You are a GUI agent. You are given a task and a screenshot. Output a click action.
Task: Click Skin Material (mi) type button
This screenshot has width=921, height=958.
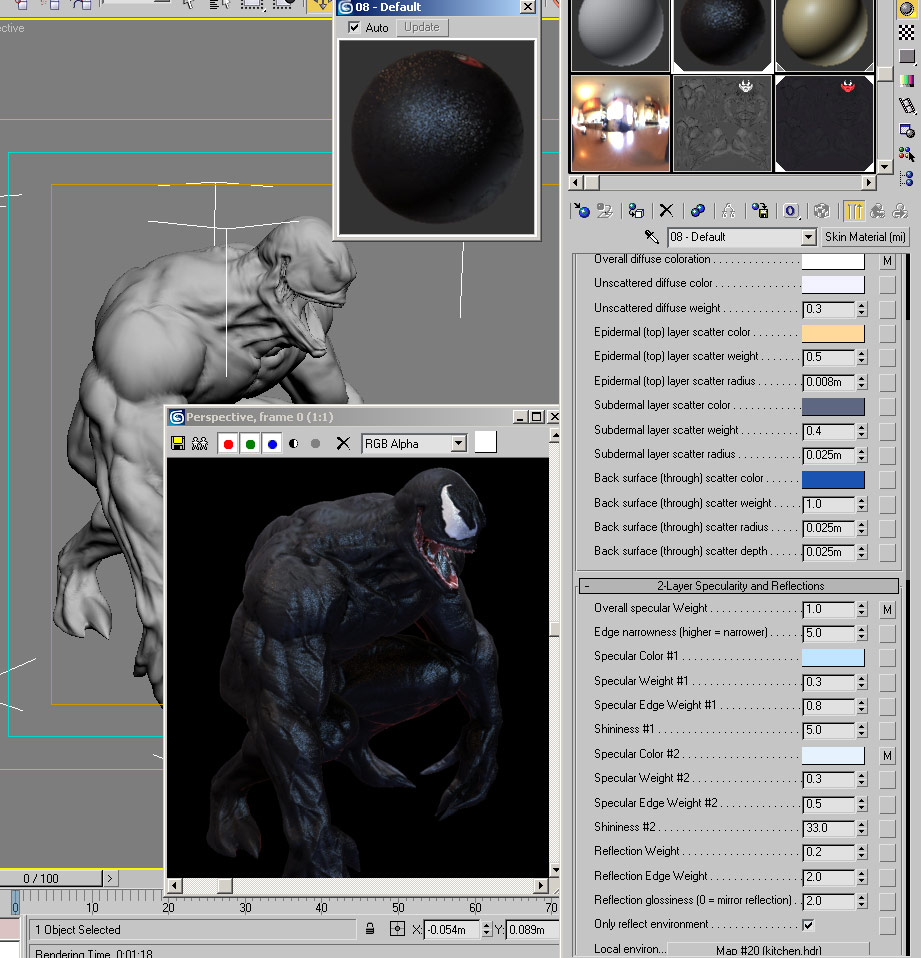click(865, 236)
